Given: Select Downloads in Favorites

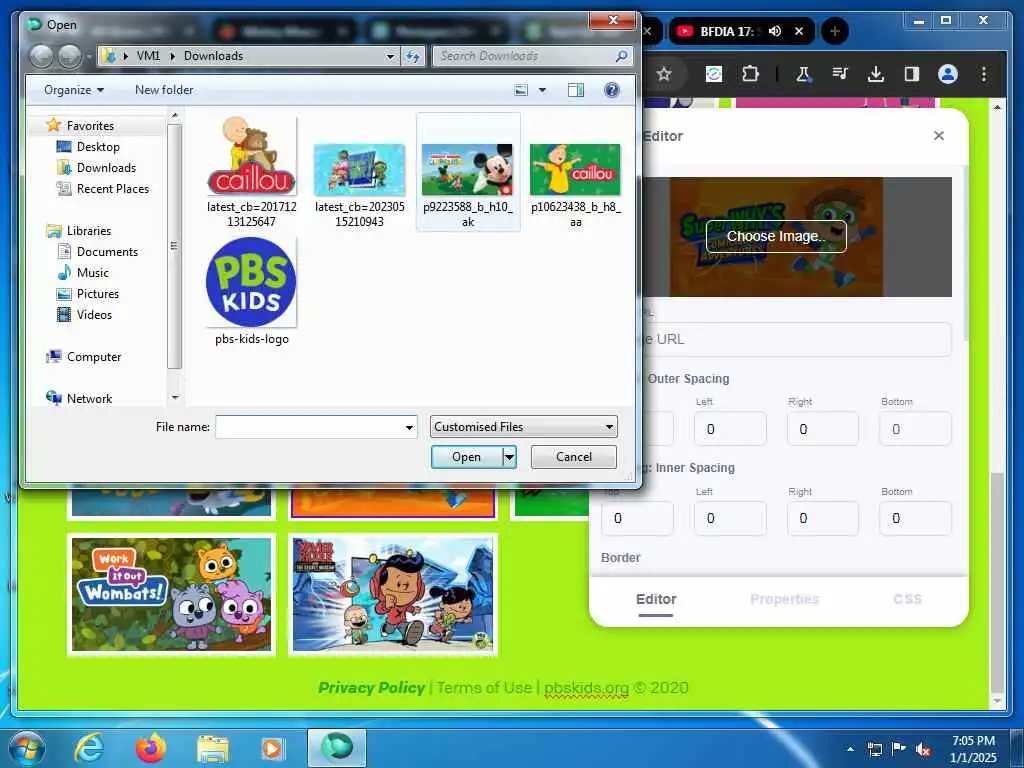Looking at the screenshot, I should point(106,168).
